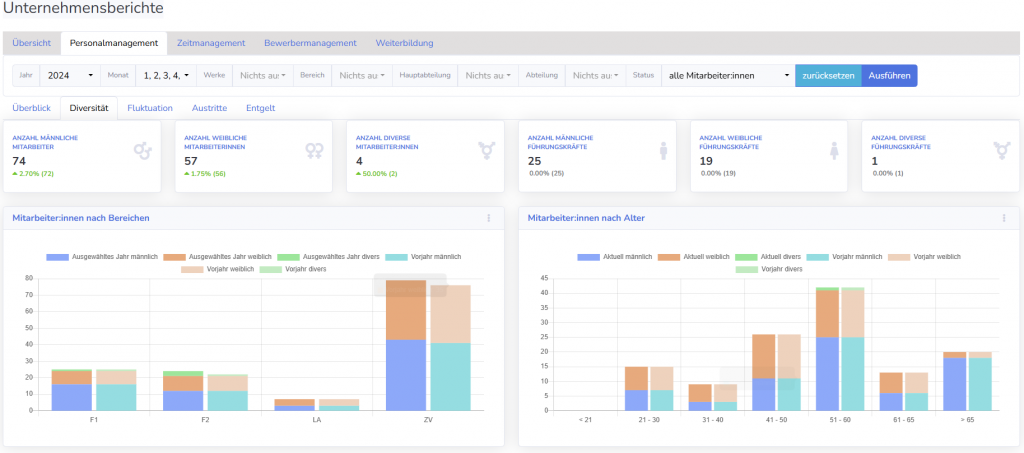Open the Fluktuation sub-tab

pyautogui.click(x=150, y=108)
